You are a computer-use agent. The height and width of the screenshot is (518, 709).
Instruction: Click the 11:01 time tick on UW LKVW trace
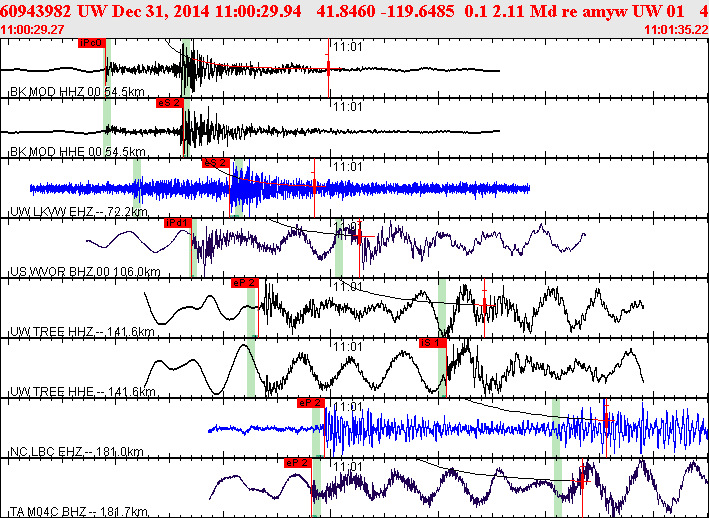pos(348,167)
